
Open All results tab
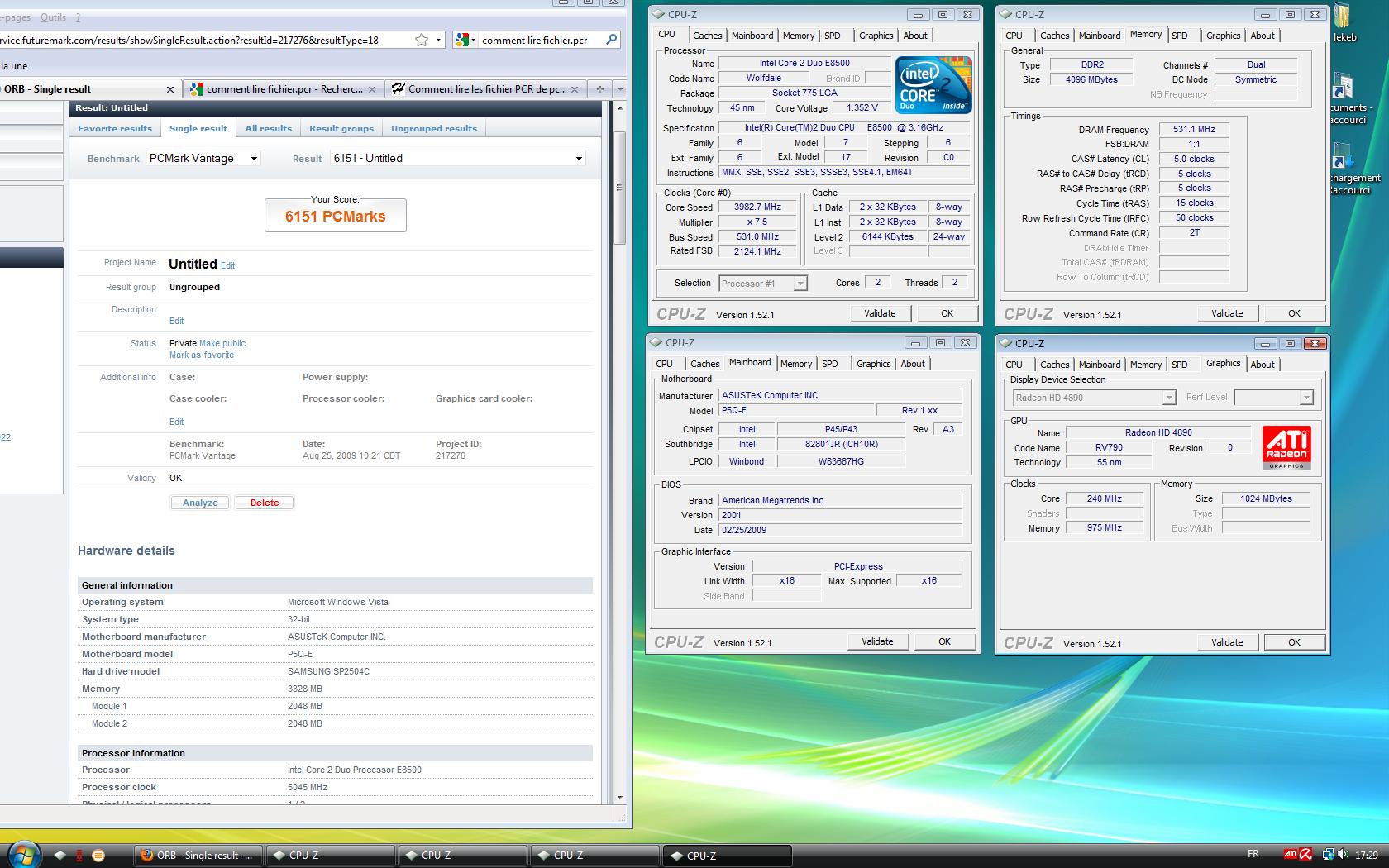pyautogui.click(x=268, y=128)
